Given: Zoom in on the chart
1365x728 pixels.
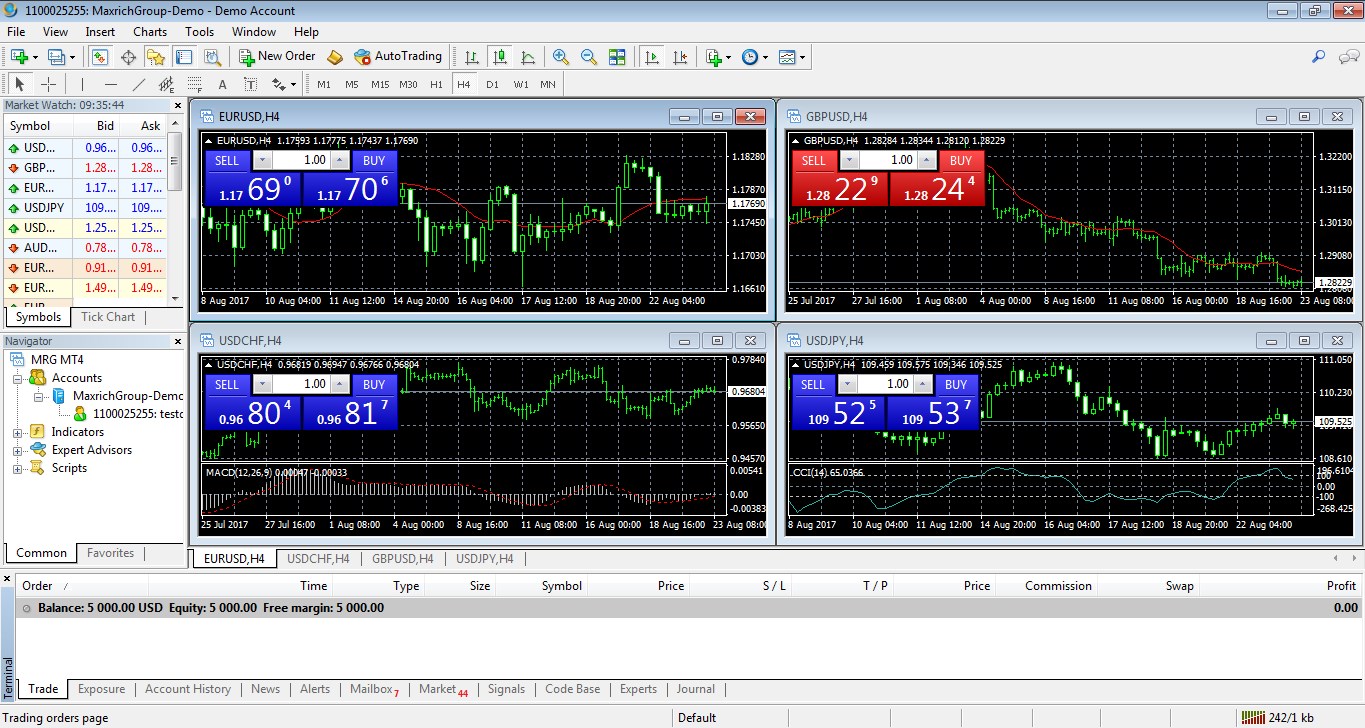Looking at the screenshot, I should (x=561, y=57).
